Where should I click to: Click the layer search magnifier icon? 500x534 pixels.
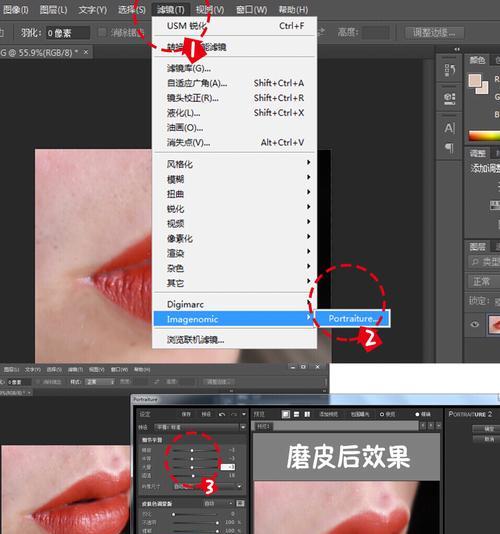[474, 262]
